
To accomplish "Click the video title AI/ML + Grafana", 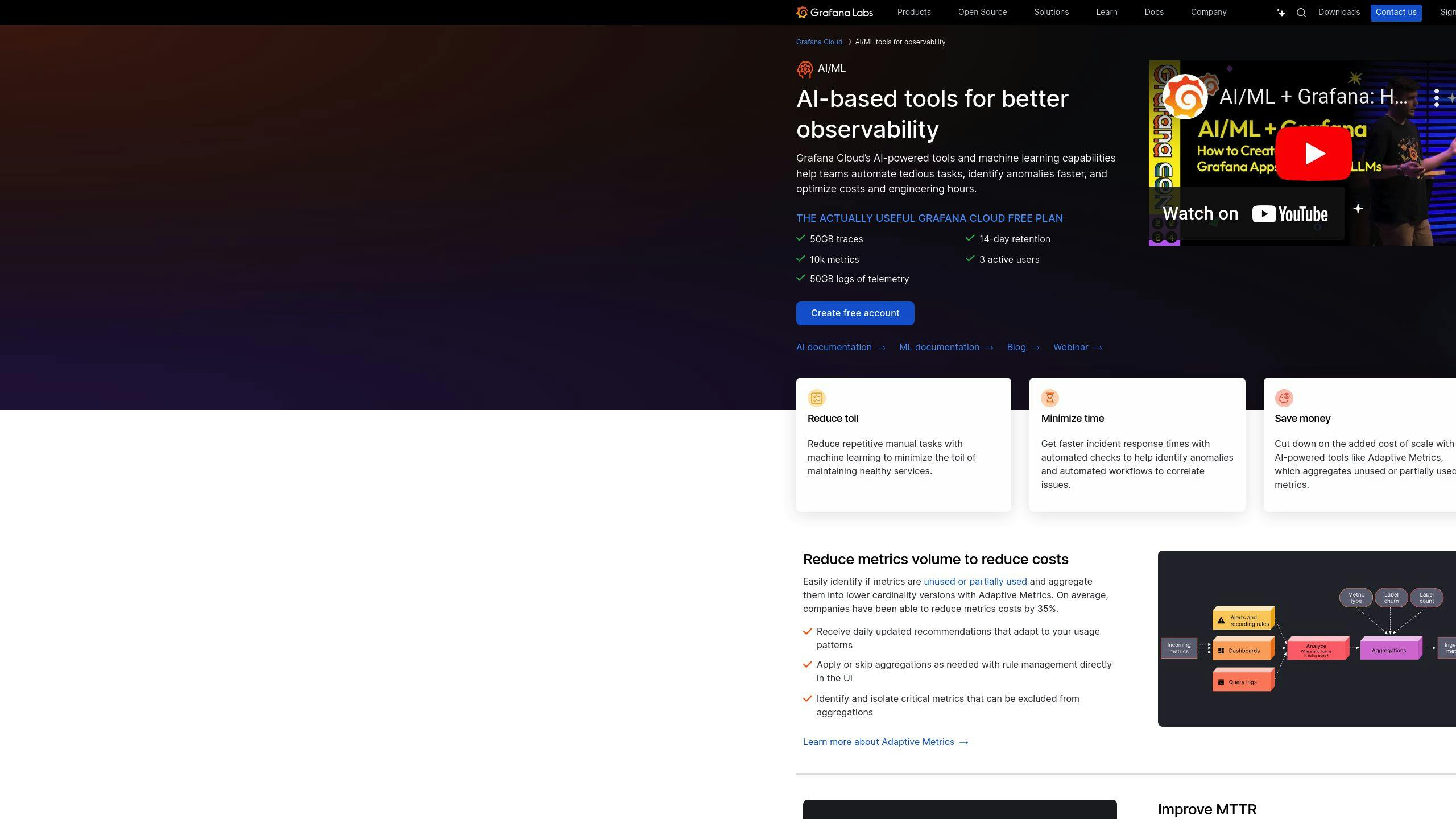I will [x=1313, y=97].
